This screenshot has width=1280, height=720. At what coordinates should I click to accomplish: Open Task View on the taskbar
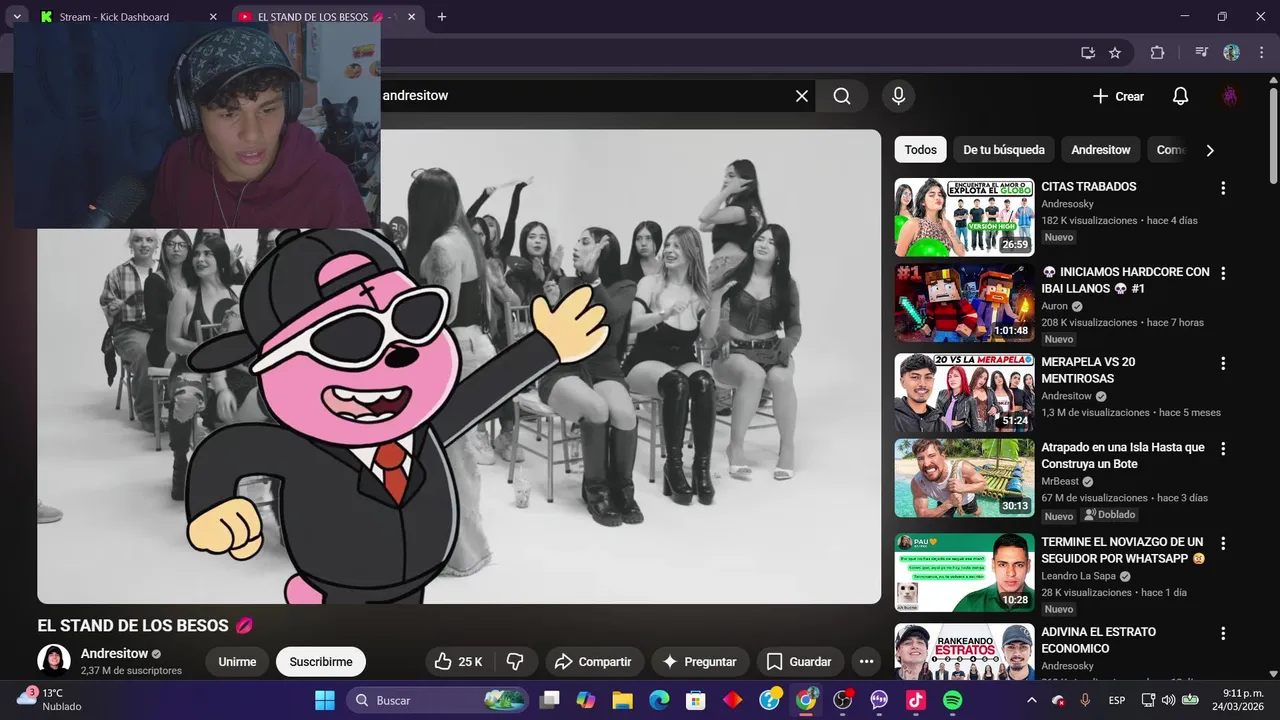(x=550, y=700)
